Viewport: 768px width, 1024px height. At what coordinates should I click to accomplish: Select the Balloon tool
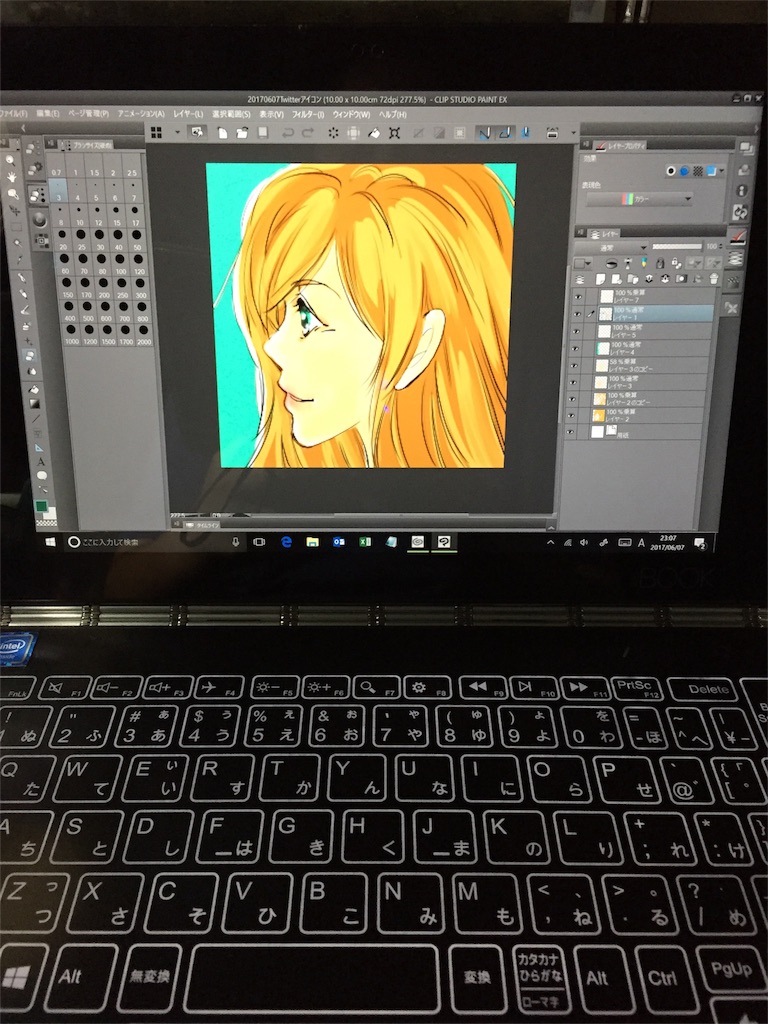point(42,475)
